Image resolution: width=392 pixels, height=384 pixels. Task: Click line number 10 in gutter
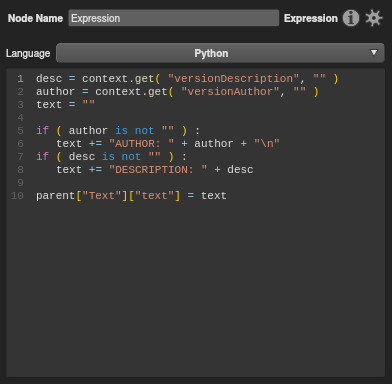tap(17, 196)
